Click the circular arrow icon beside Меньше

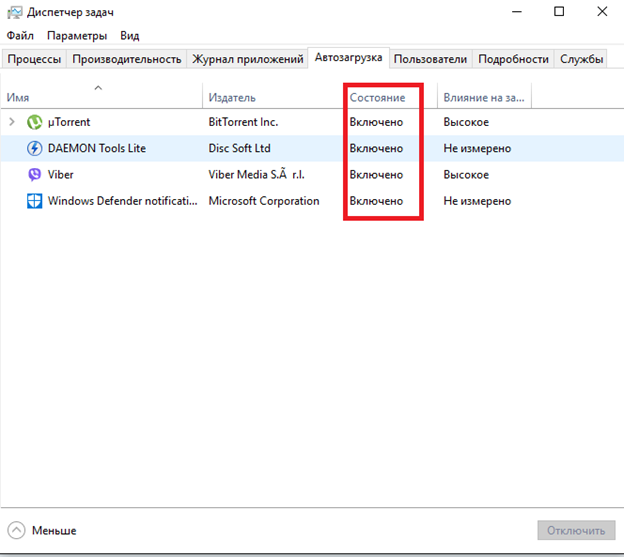tap(16, 530)
